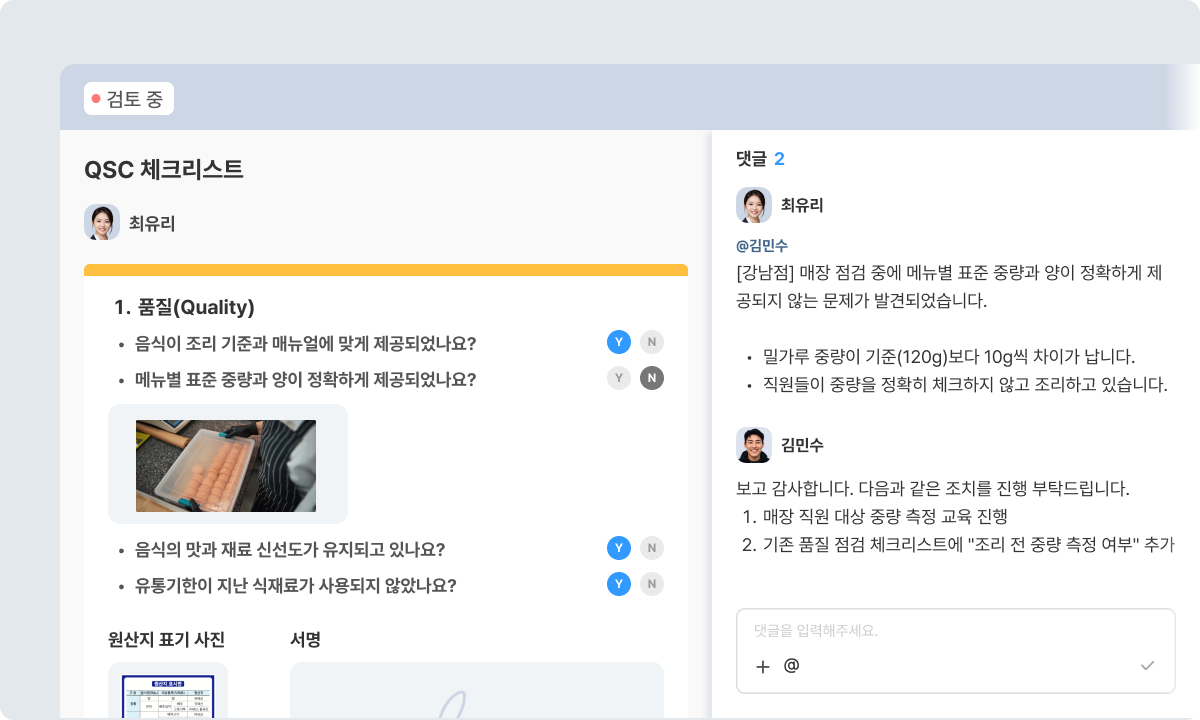
Task: Click question text 음식이 조리 기준과 매뉴얼에 맞게 제공되었나요?
Action: tap(305, 343)
